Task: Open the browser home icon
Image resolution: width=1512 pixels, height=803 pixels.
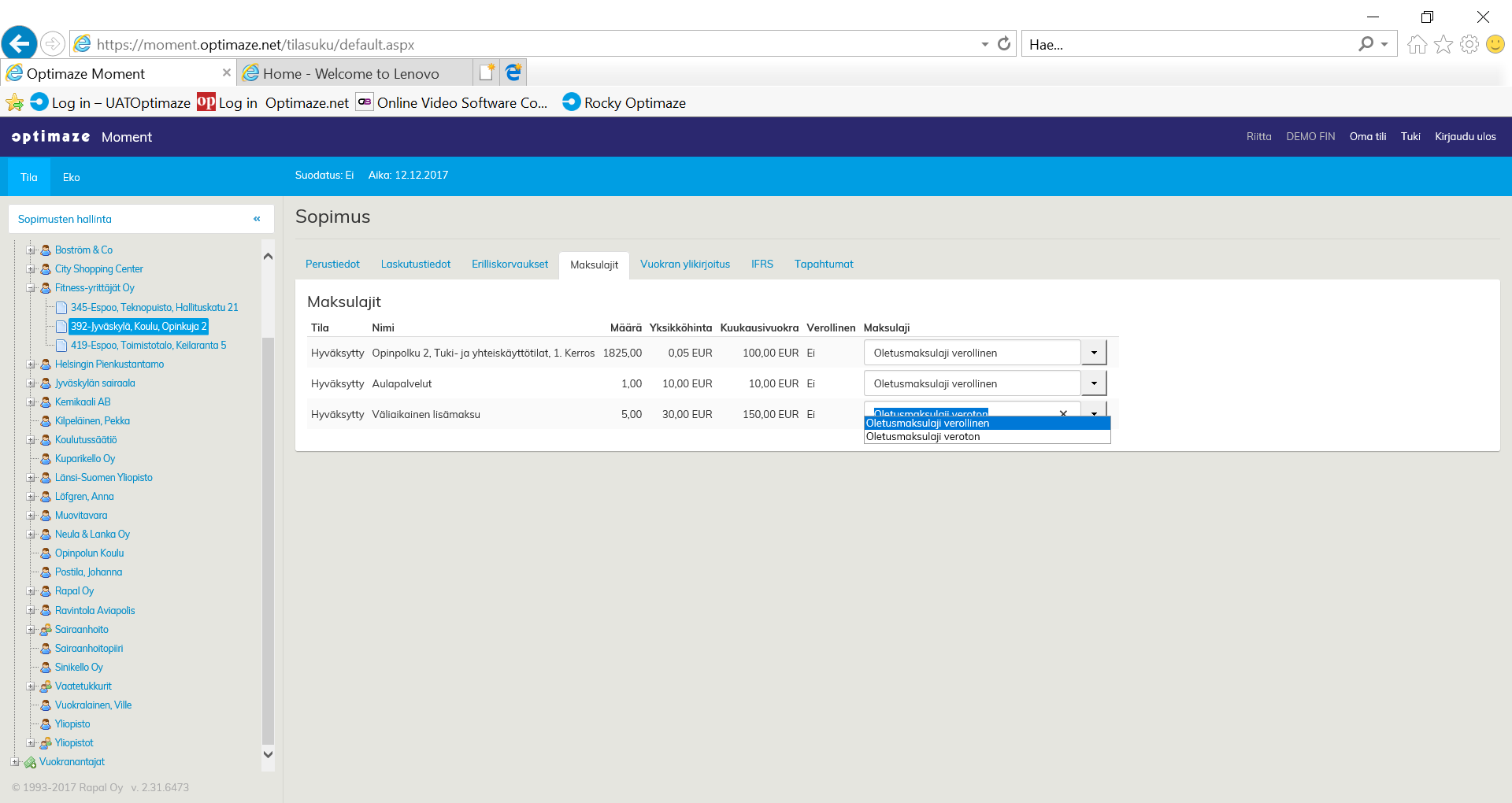Action: tap(1417, 45)
